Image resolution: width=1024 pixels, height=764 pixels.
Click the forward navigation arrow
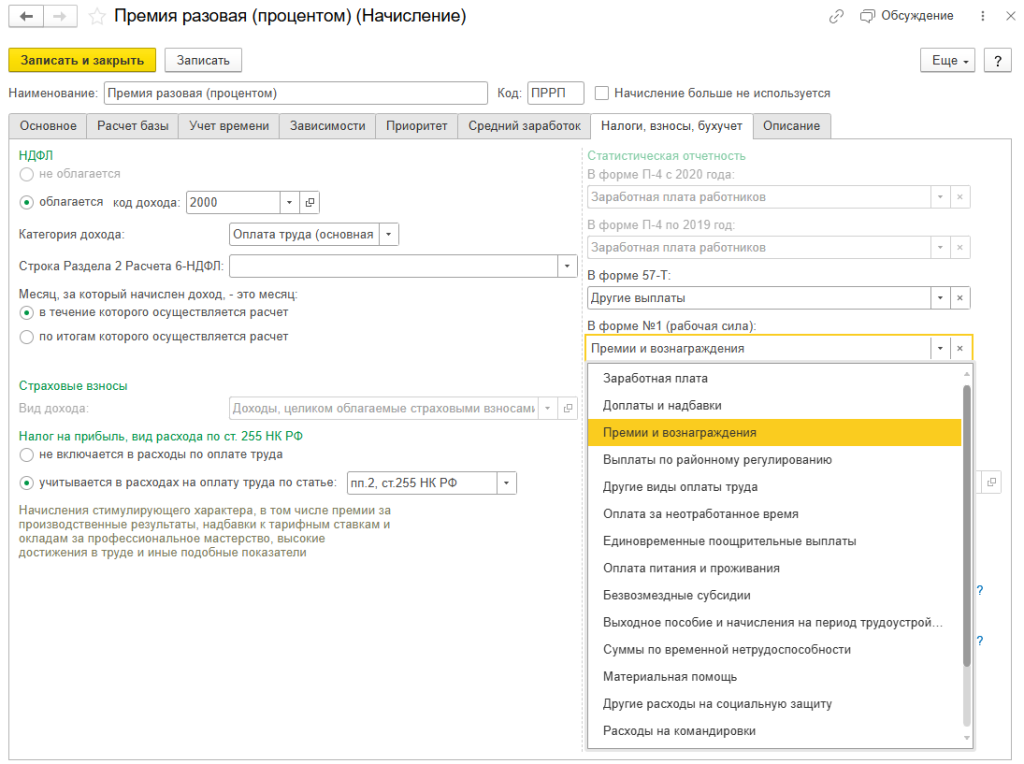pyautogui.click(x=59, y=17)
